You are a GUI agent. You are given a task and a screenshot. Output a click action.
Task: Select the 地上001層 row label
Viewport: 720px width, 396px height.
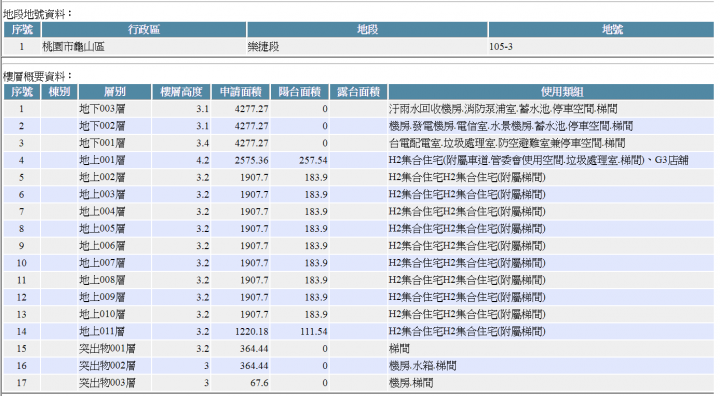click(x=102, y=160)
